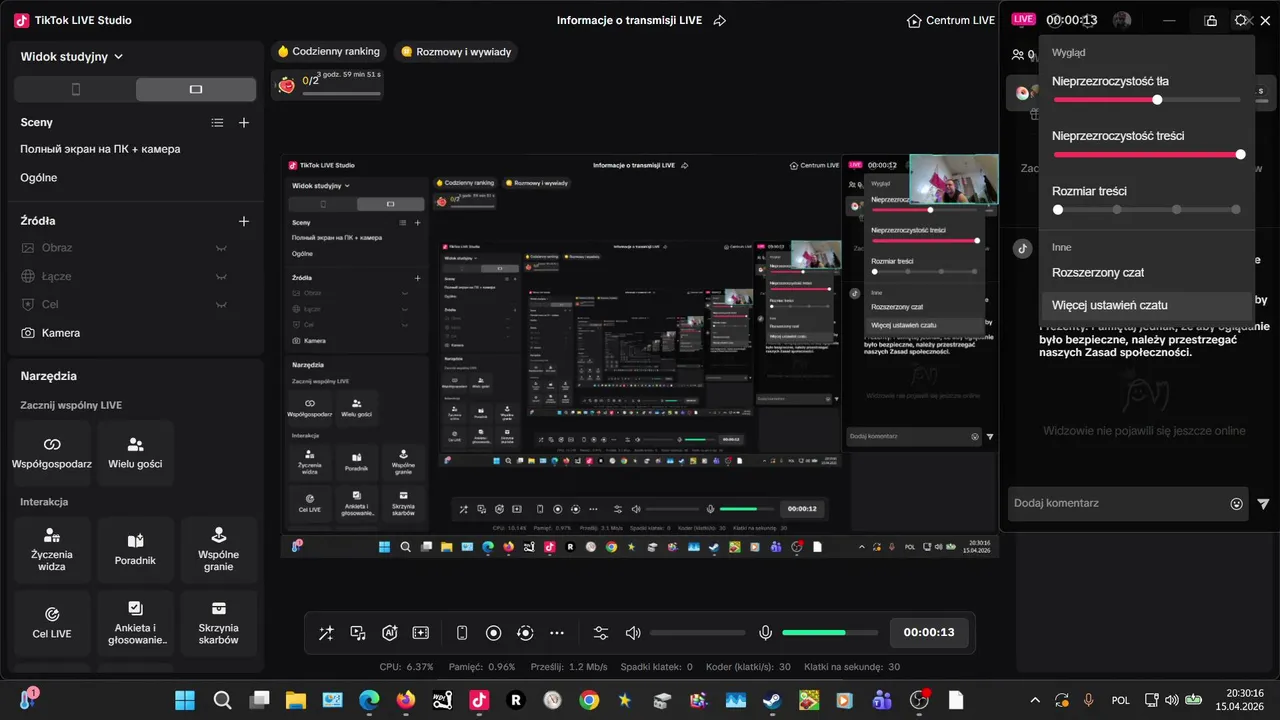Expand the Widok studyjny dropdown
Screen dimensions: 1280x720
tap(72, 57)
